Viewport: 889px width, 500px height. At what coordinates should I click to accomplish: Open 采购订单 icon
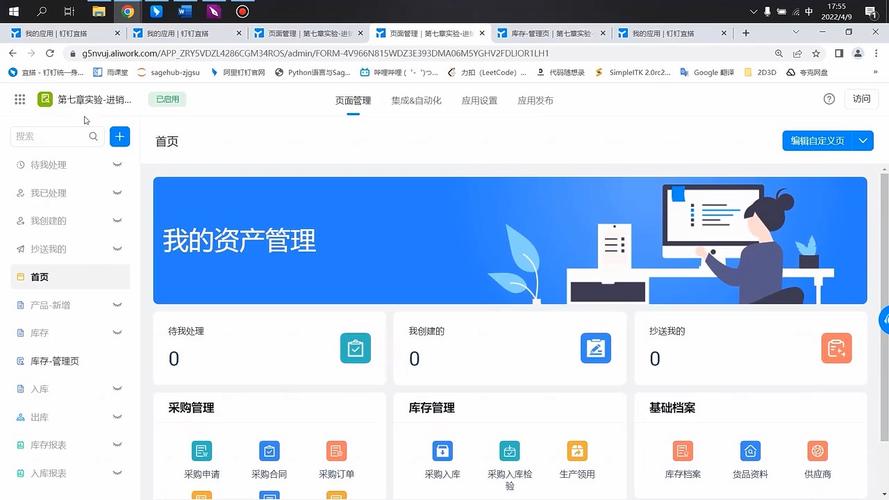point(336,451)
